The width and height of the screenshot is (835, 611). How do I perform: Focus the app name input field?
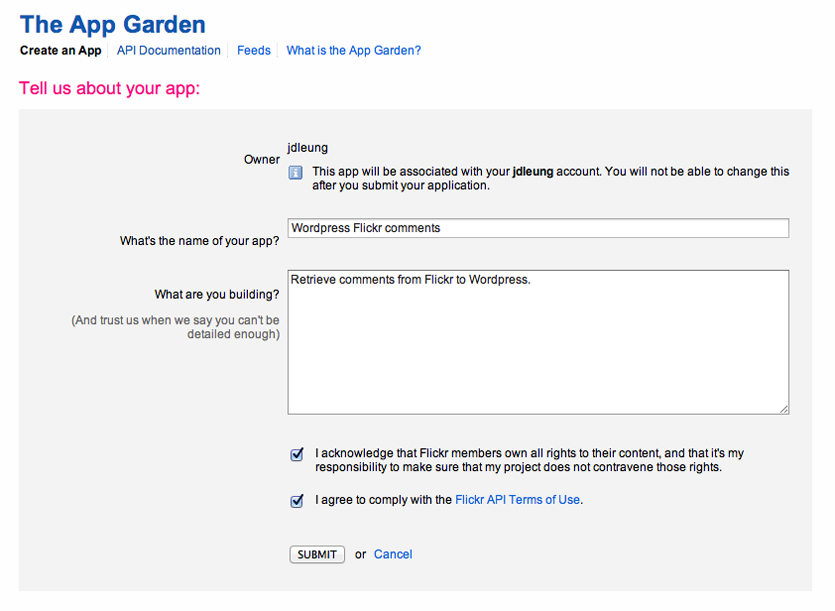[538, 228]
